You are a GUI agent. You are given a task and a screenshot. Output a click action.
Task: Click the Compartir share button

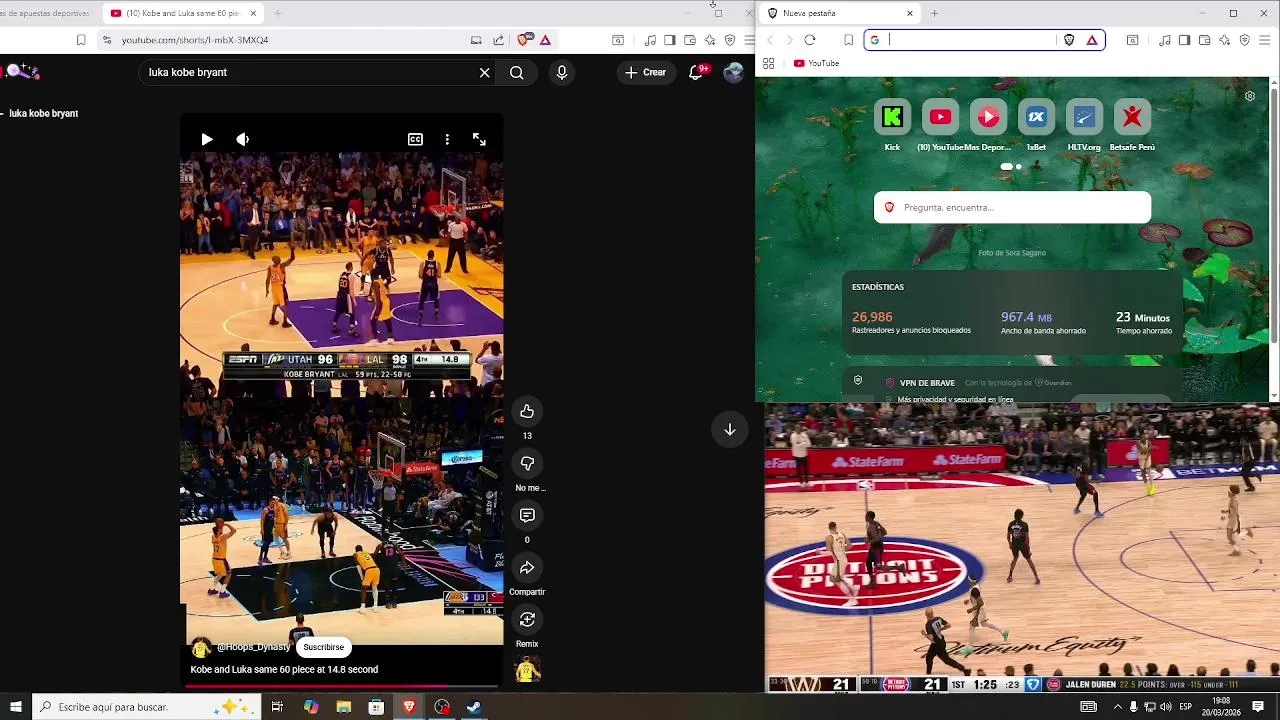pyautogui.click(x=527, y=567)
